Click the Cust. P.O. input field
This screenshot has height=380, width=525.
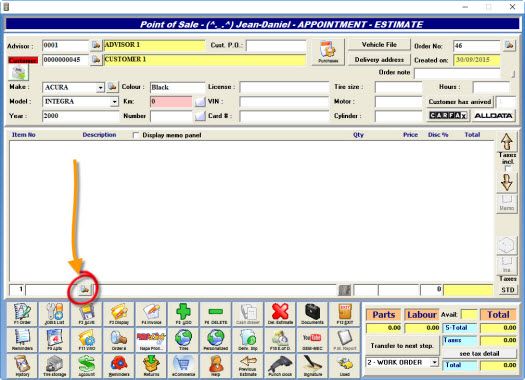[276, 46]
